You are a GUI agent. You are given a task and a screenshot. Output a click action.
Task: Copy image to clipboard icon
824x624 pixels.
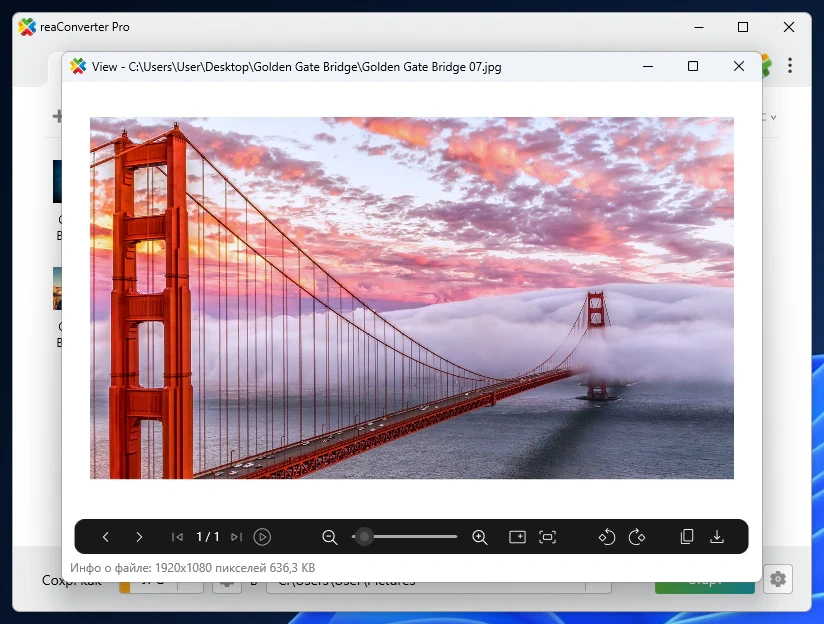tap(687, 537)
